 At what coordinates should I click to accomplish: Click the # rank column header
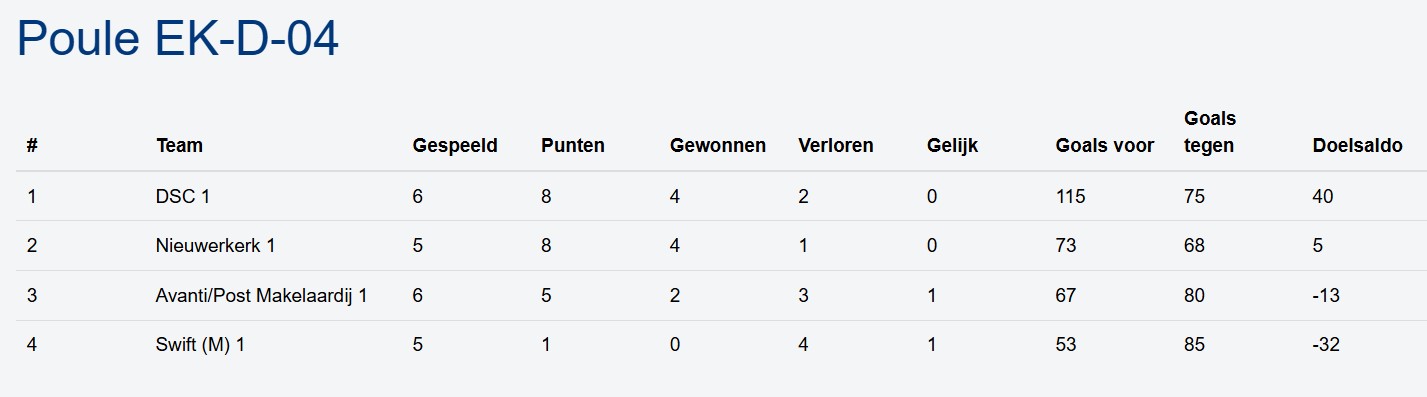coord(33,146)
